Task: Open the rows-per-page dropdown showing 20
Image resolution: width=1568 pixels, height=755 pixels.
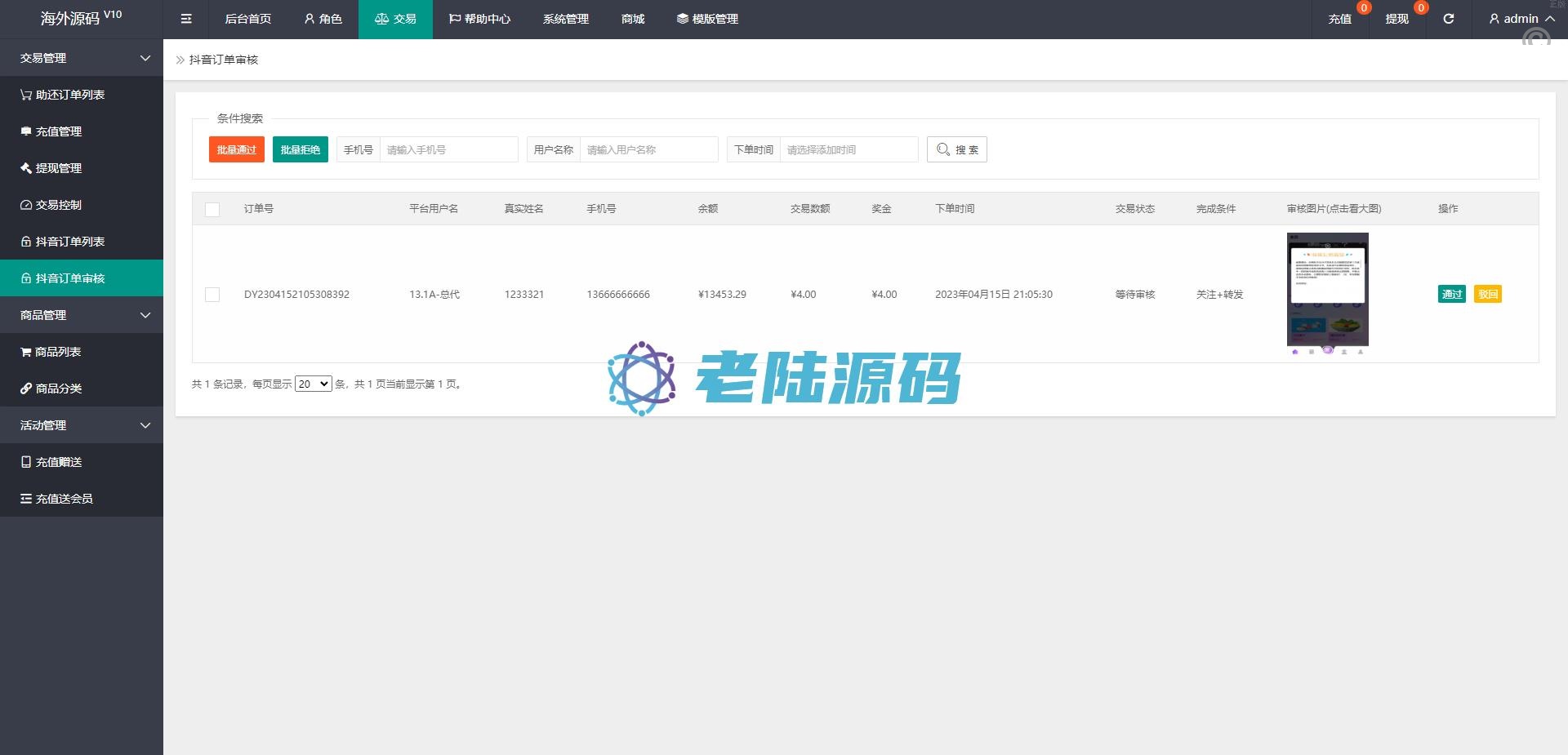Action: pyautogui.click(x=313, y=384)
